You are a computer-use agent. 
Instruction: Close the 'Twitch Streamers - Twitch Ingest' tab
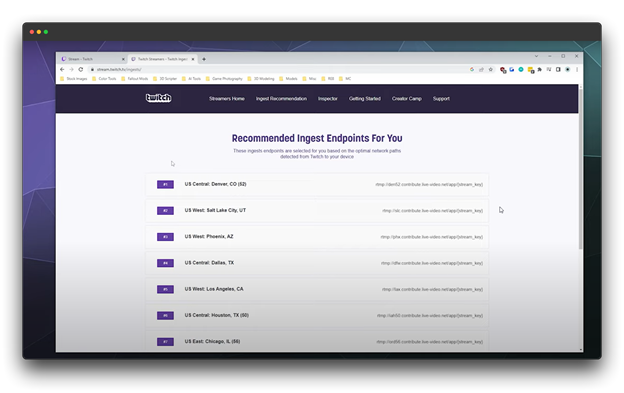pos(193,59)
